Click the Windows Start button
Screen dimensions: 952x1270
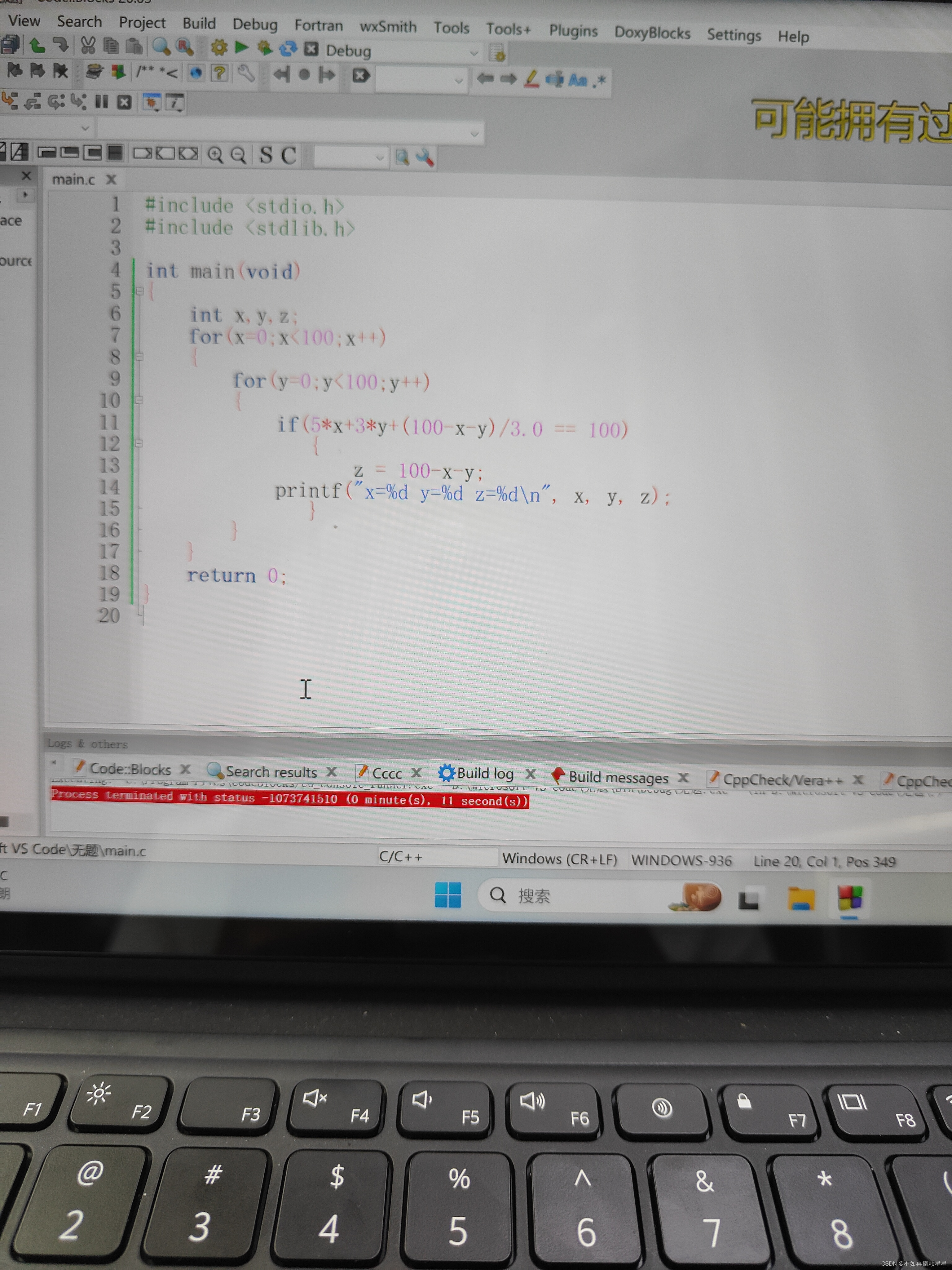pos(447,895)
